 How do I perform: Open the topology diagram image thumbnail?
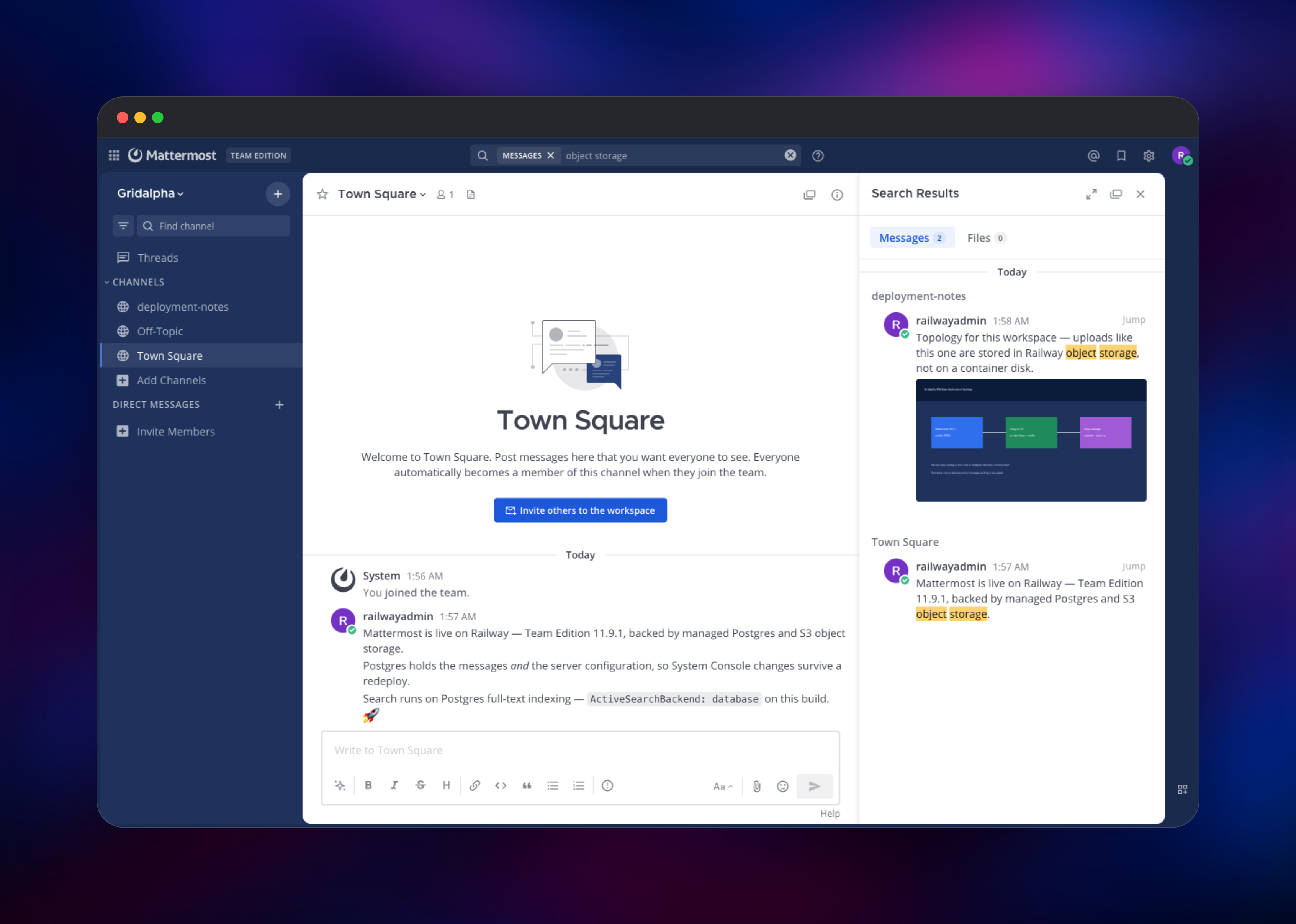[x=1031, y=440]
